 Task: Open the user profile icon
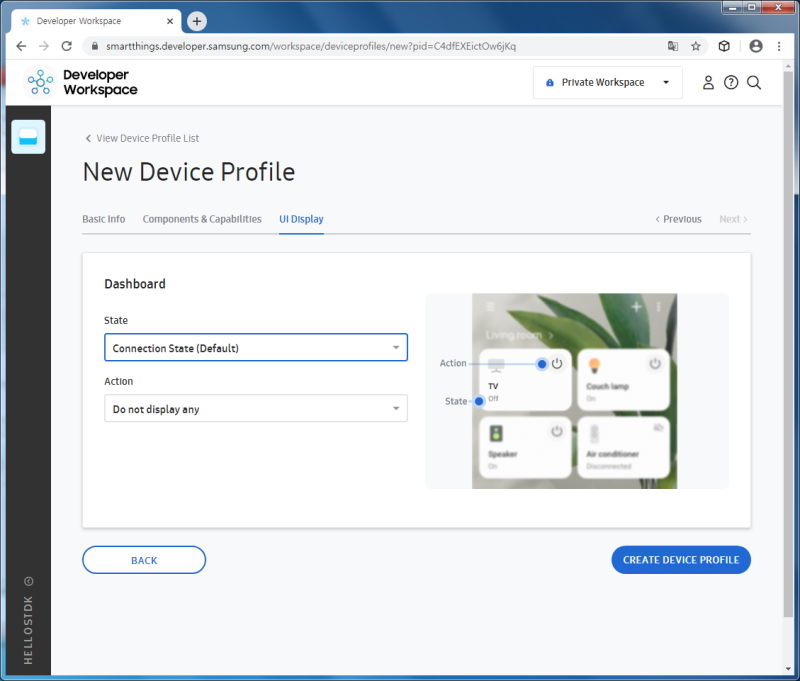[x=708, y=83]
